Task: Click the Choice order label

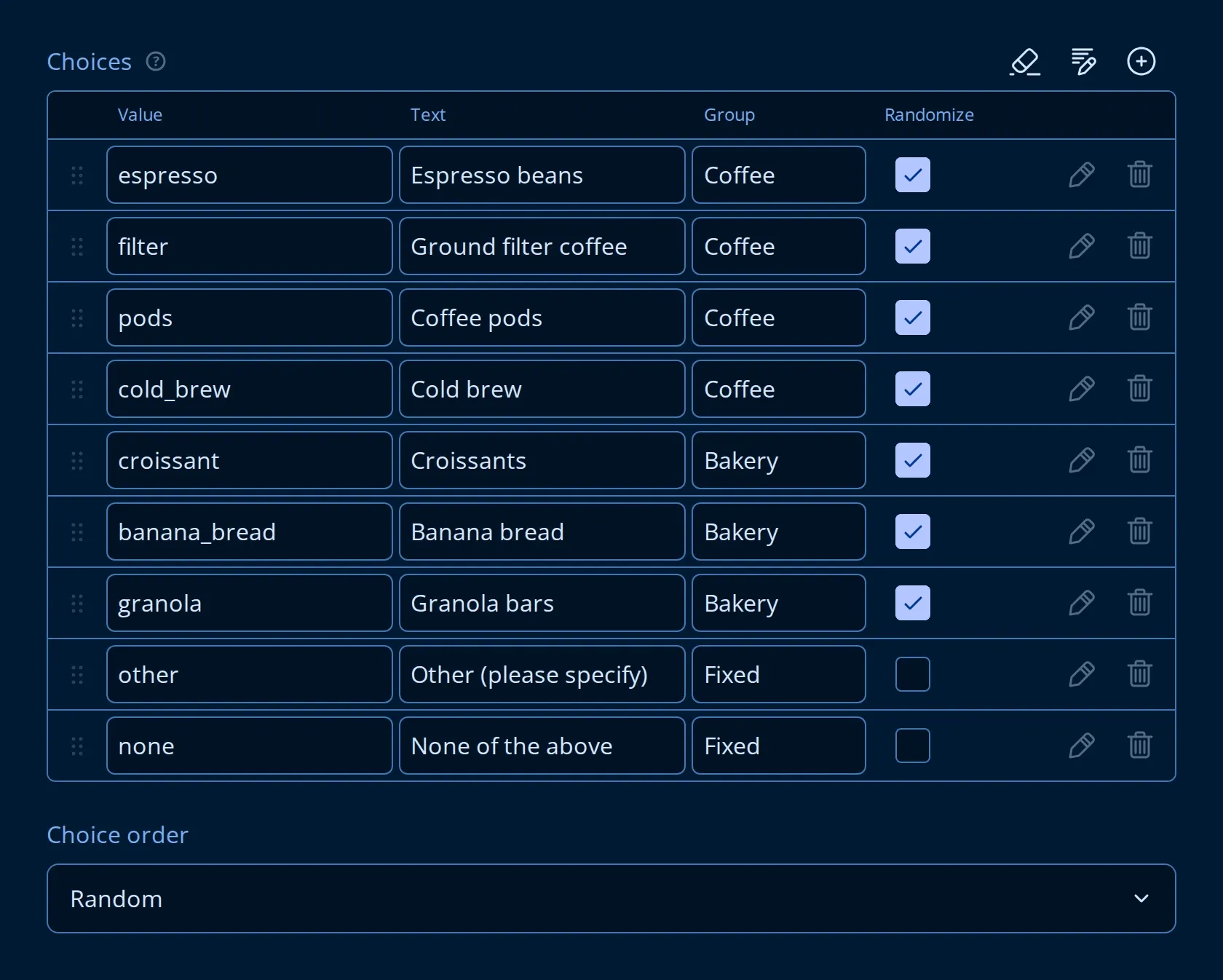Action: click(x=117, y=834)
